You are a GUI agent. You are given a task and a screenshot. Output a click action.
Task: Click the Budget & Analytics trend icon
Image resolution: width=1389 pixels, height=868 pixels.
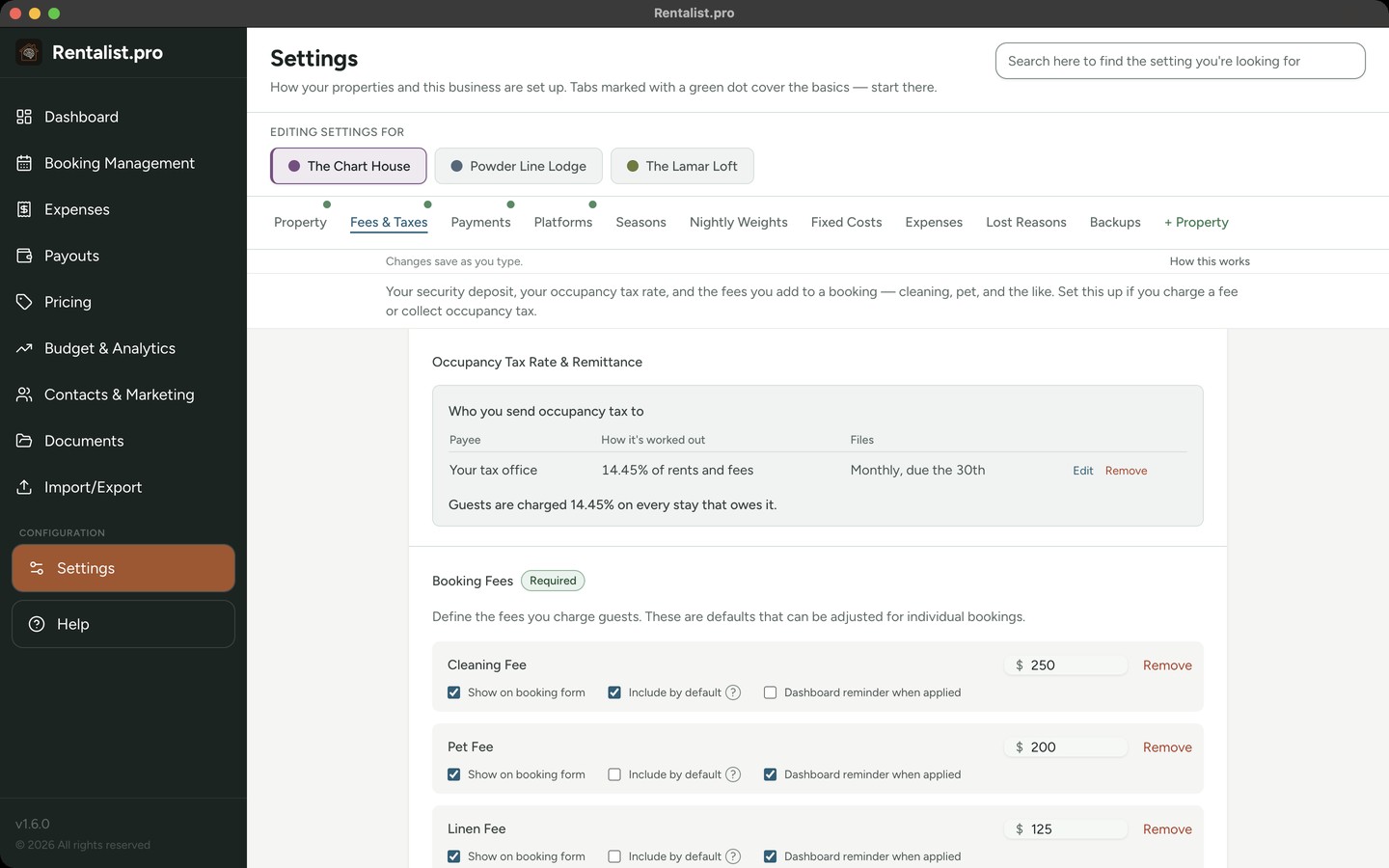(24, 348)
